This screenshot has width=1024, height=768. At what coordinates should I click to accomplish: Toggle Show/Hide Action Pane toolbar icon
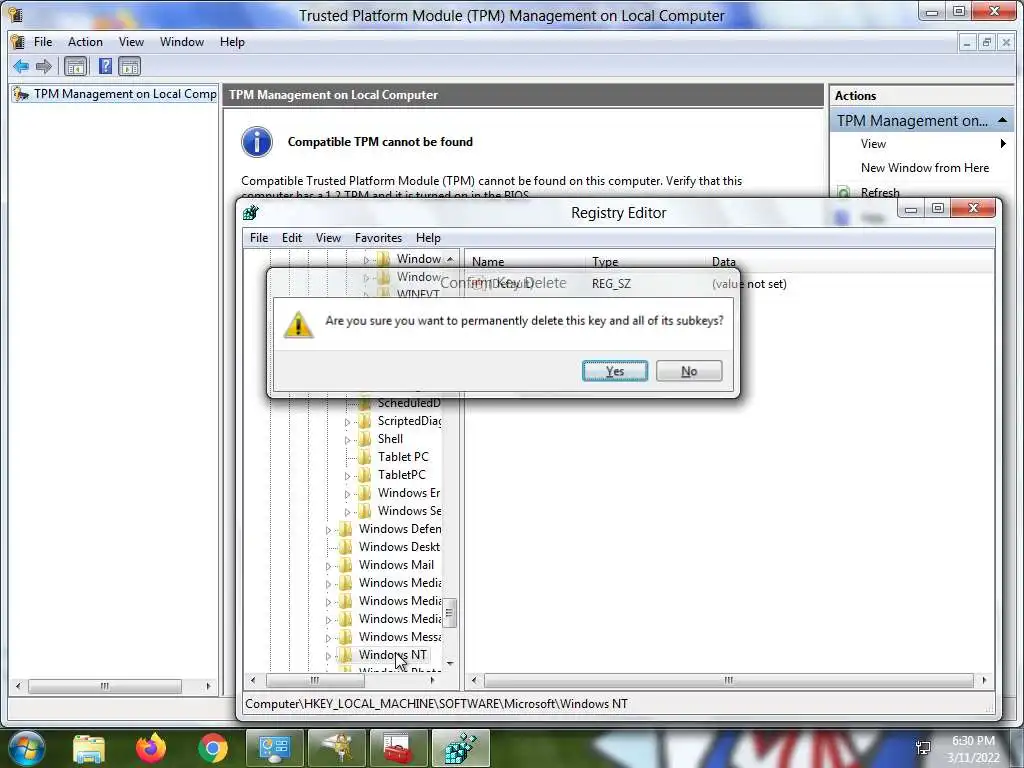(129, 66)
